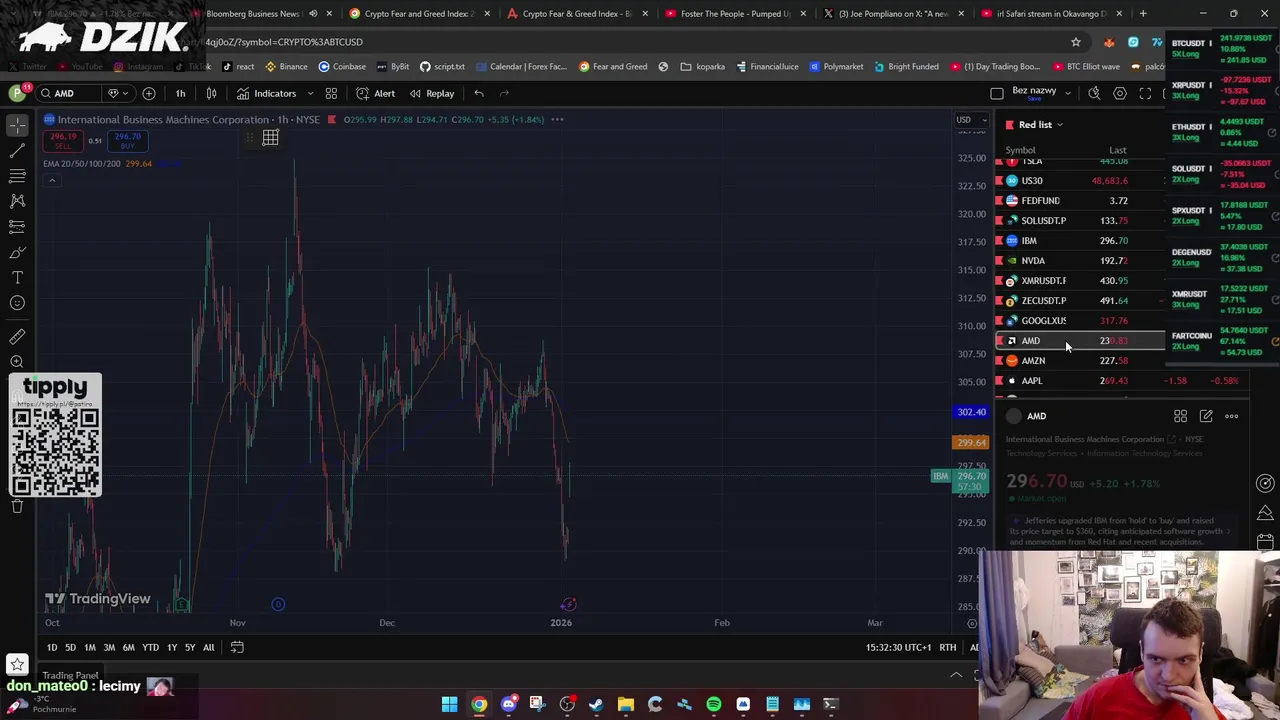
Task: Switch to Joe Pompliano on X tab
Action: (x=893, y=13)
